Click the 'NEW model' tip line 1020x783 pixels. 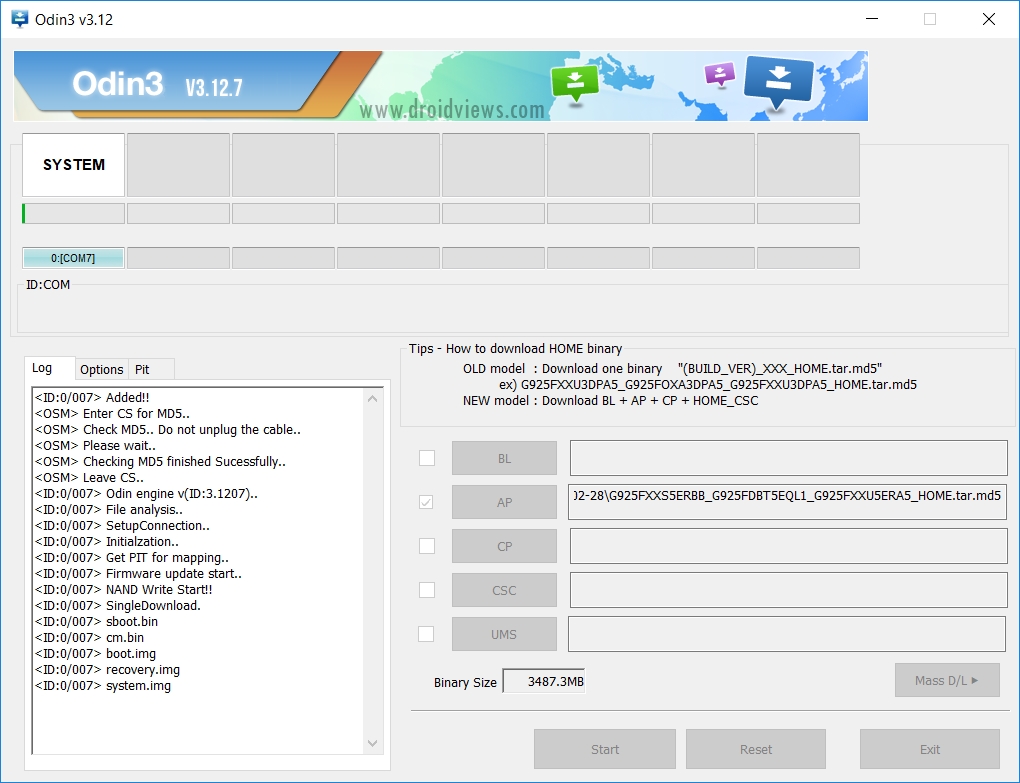pos(610,401)
